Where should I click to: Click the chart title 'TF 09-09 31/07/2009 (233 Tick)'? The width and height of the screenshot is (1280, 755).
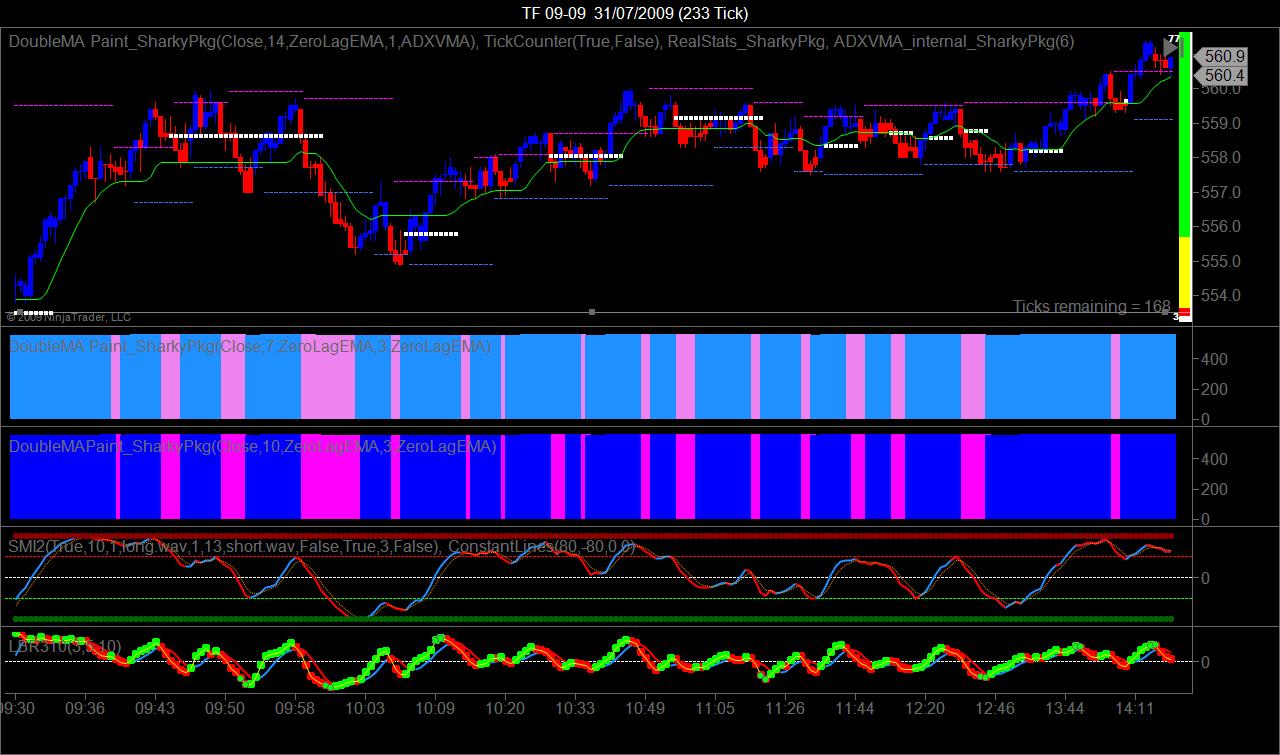[x=634, y=13]
